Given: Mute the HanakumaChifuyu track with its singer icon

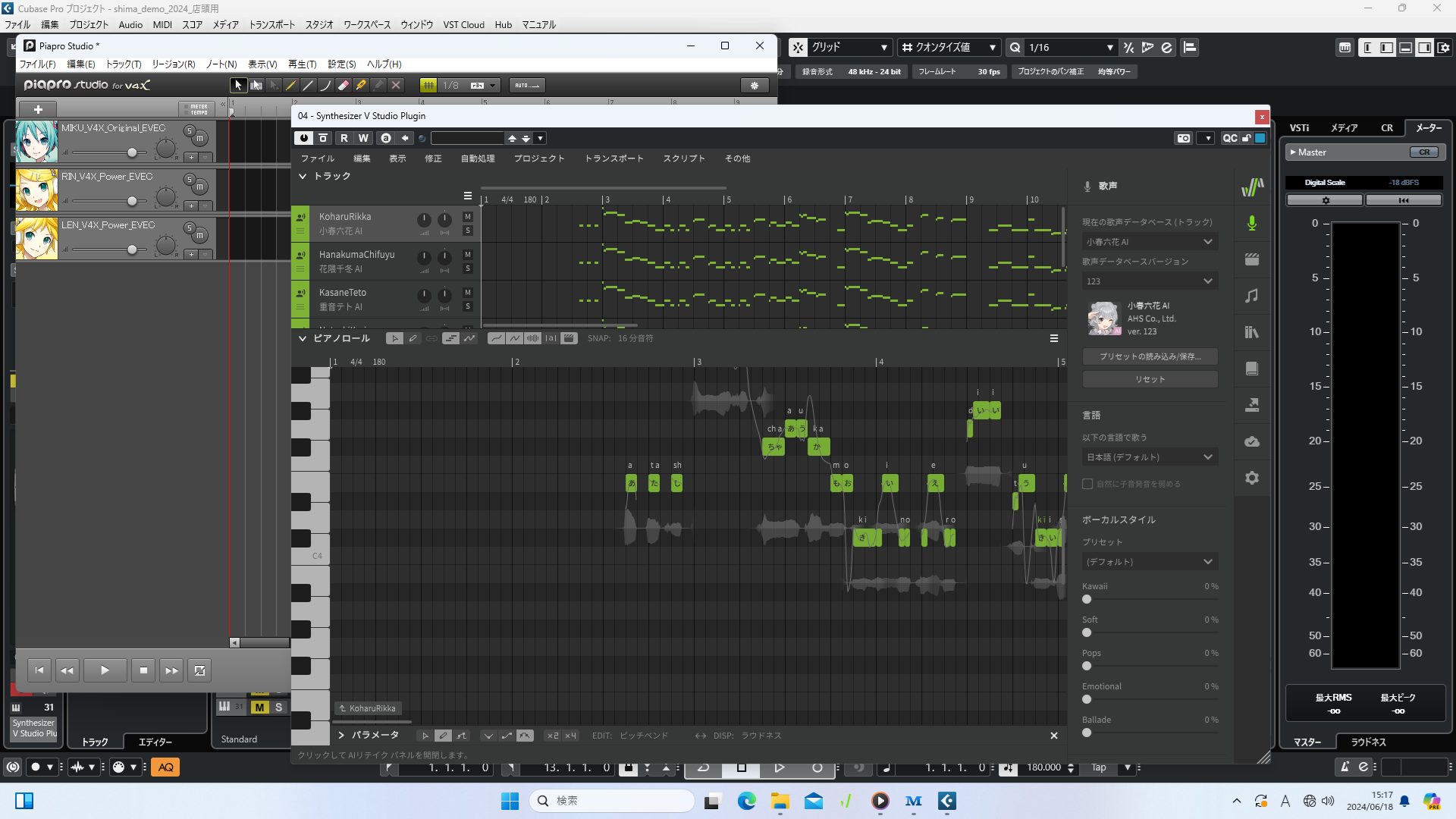Looking at the screenshot, I should [x=301, y=256].
